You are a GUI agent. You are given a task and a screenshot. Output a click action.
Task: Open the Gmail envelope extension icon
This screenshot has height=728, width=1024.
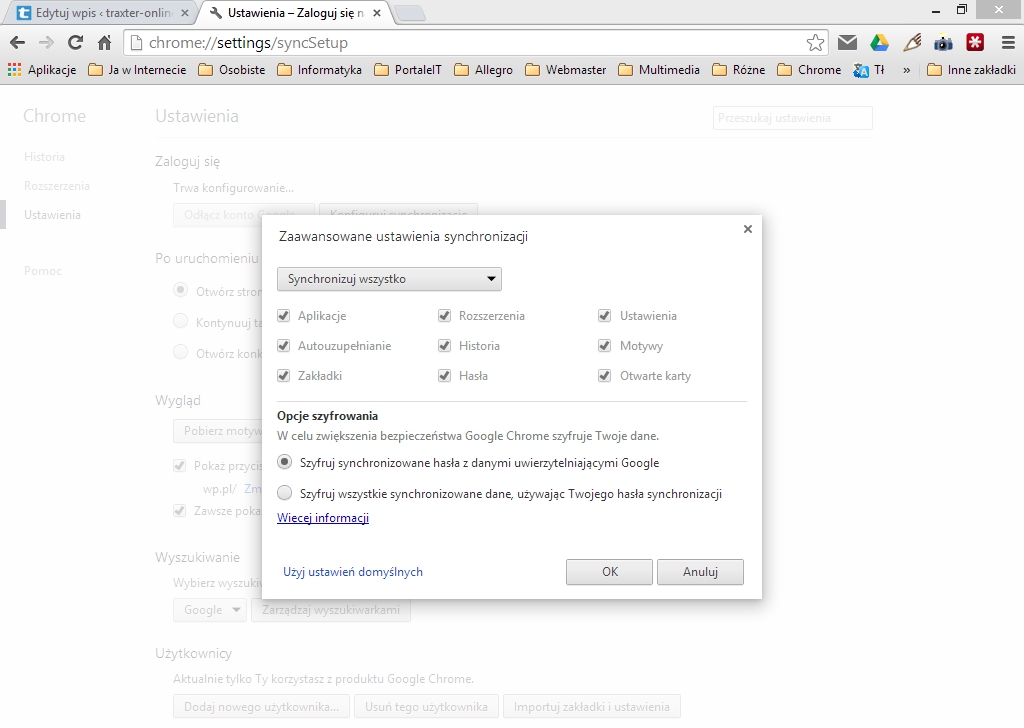tap(847, 42)
